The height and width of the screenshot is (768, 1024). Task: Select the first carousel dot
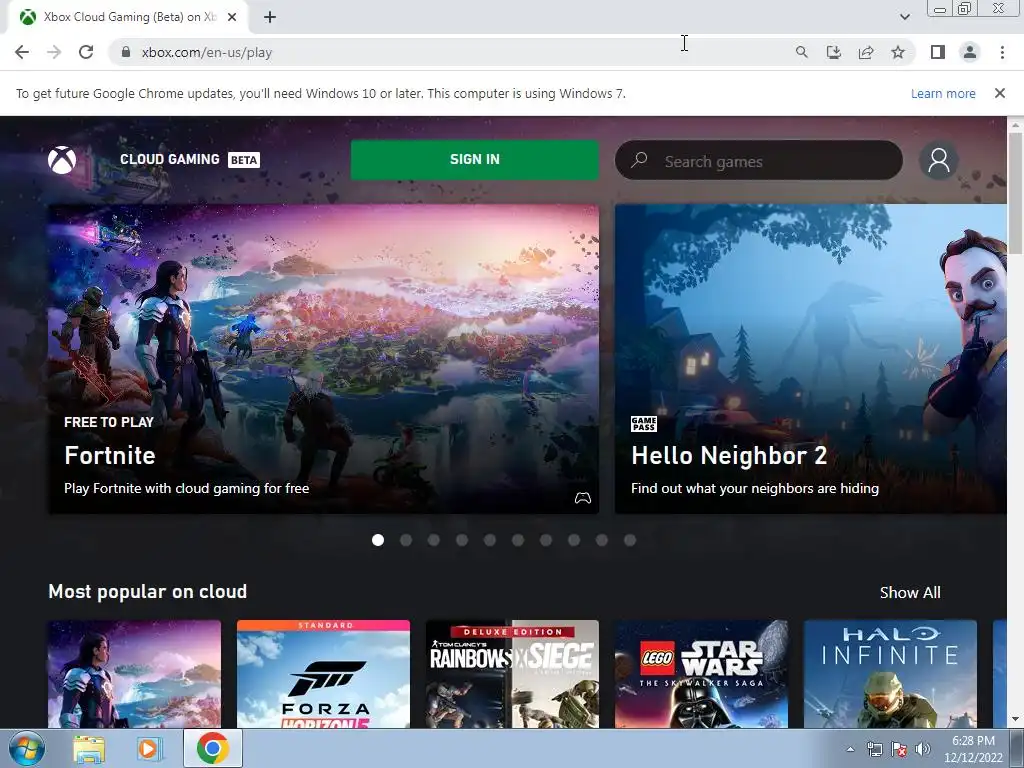click(377, 540)
